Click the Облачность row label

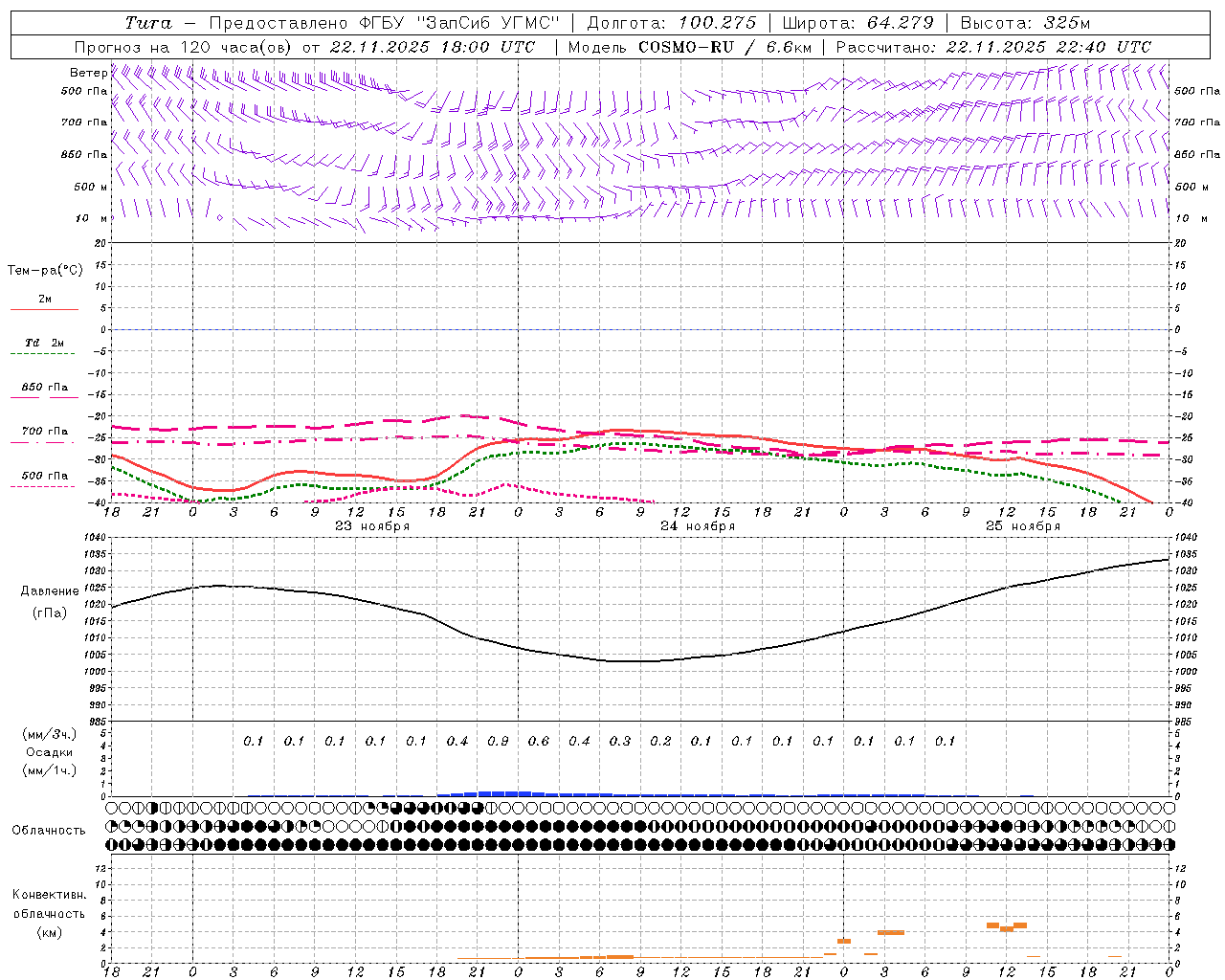coord(49,831)
